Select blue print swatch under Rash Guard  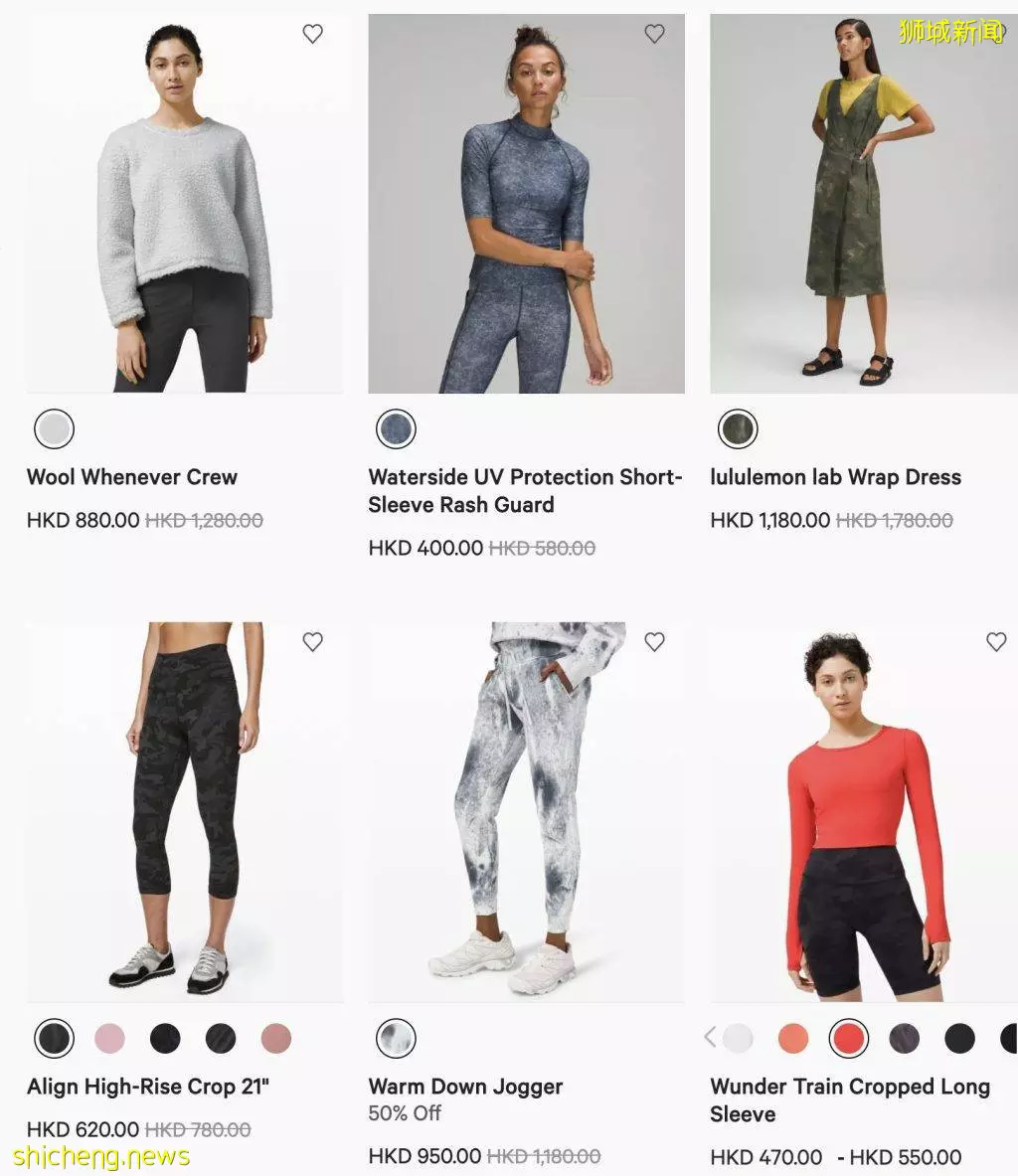396,429
